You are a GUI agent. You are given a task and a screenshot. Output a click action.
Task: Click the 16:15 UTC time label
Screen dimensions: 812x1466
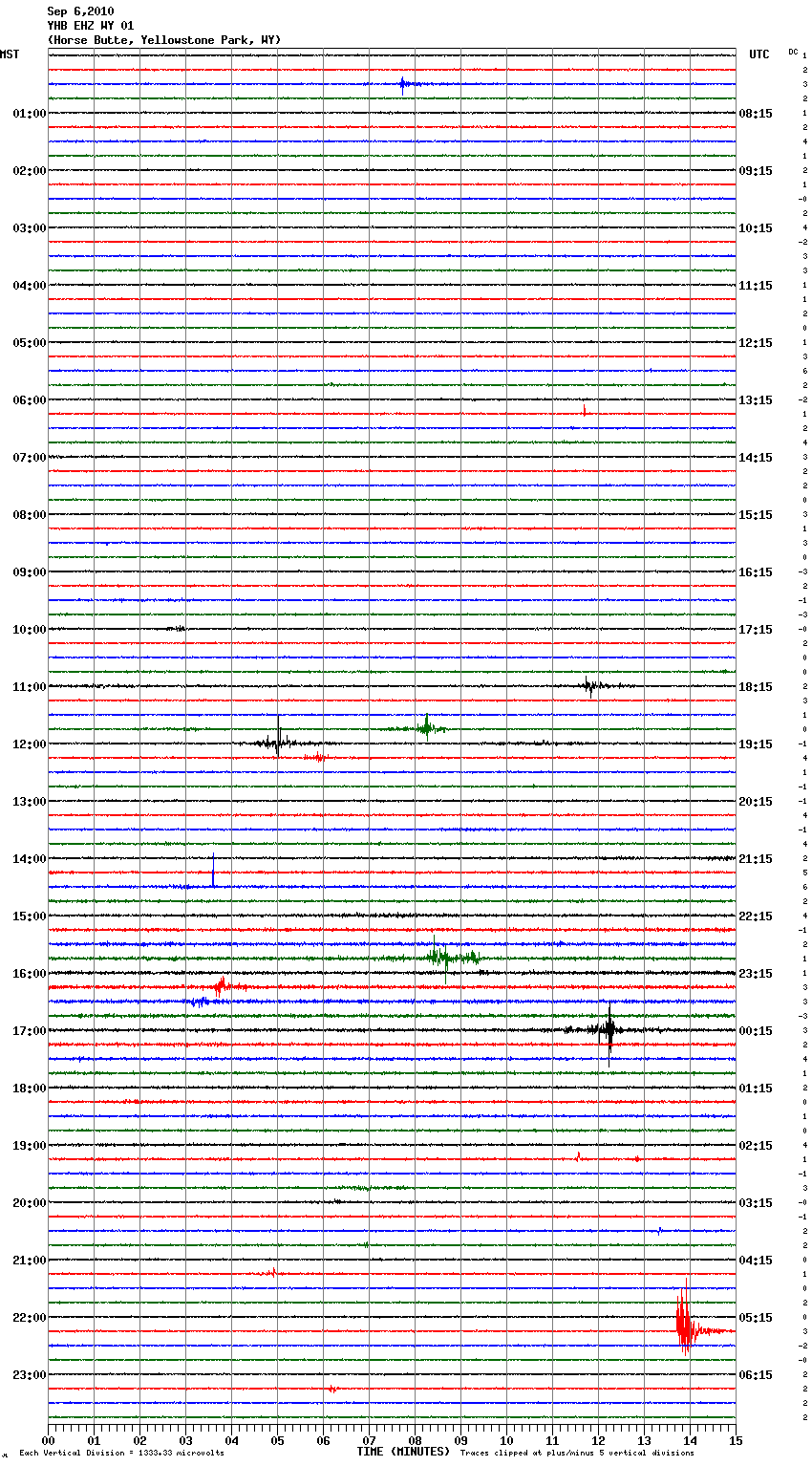tap(756, 572)
